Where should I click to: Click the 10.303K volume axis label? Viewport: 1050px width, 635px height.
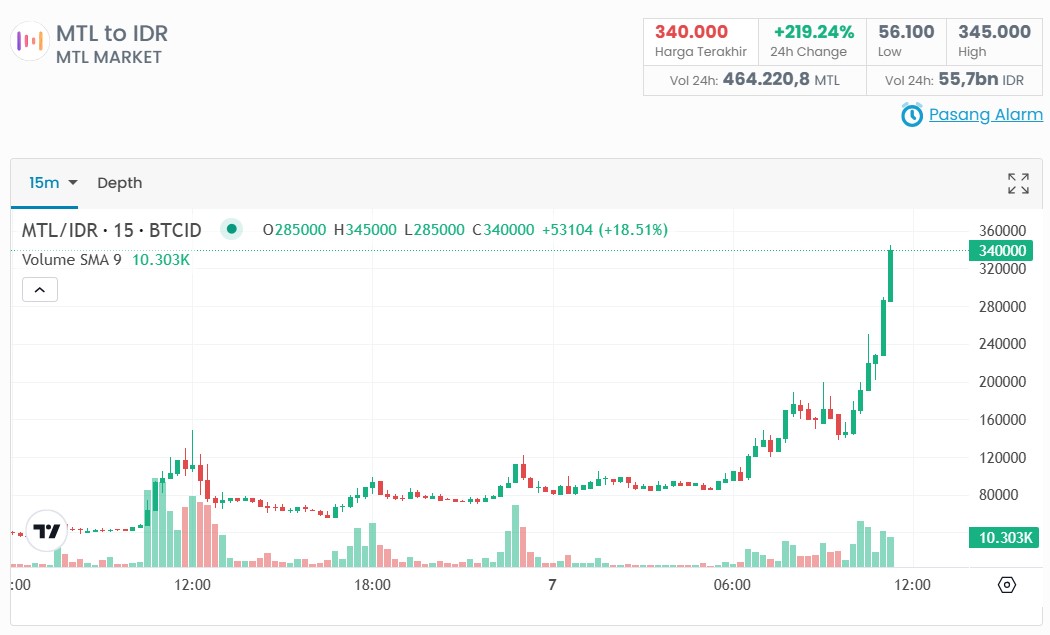click(x=1004, y=537)
